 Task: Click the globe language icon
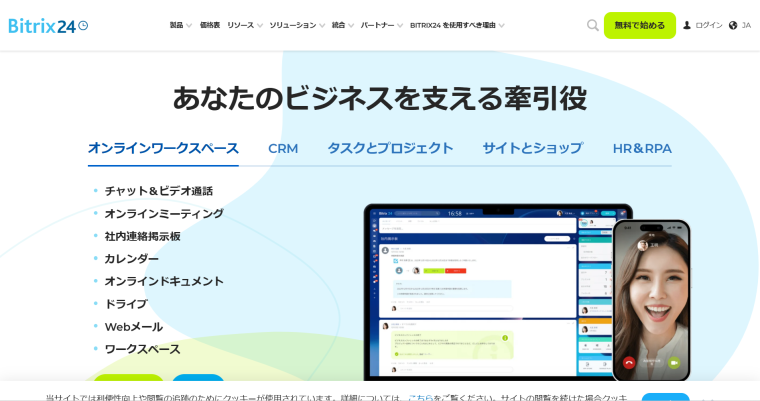click(x=733, y=25)
